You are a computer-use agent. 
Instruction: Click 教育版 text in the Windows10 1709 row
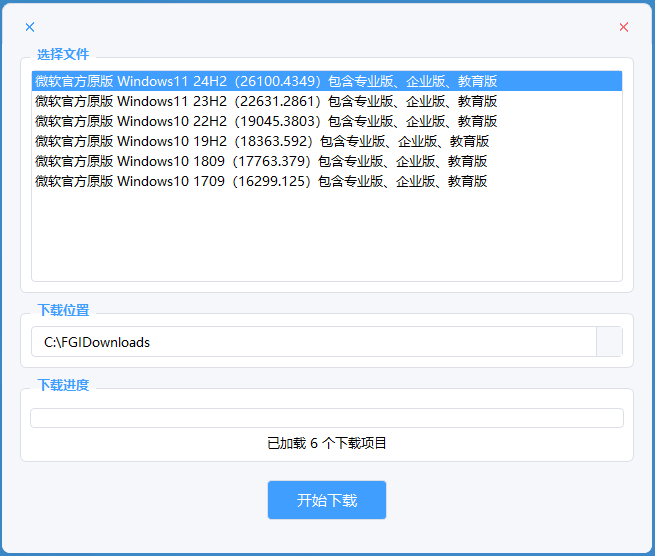click(x=467, y=181)
